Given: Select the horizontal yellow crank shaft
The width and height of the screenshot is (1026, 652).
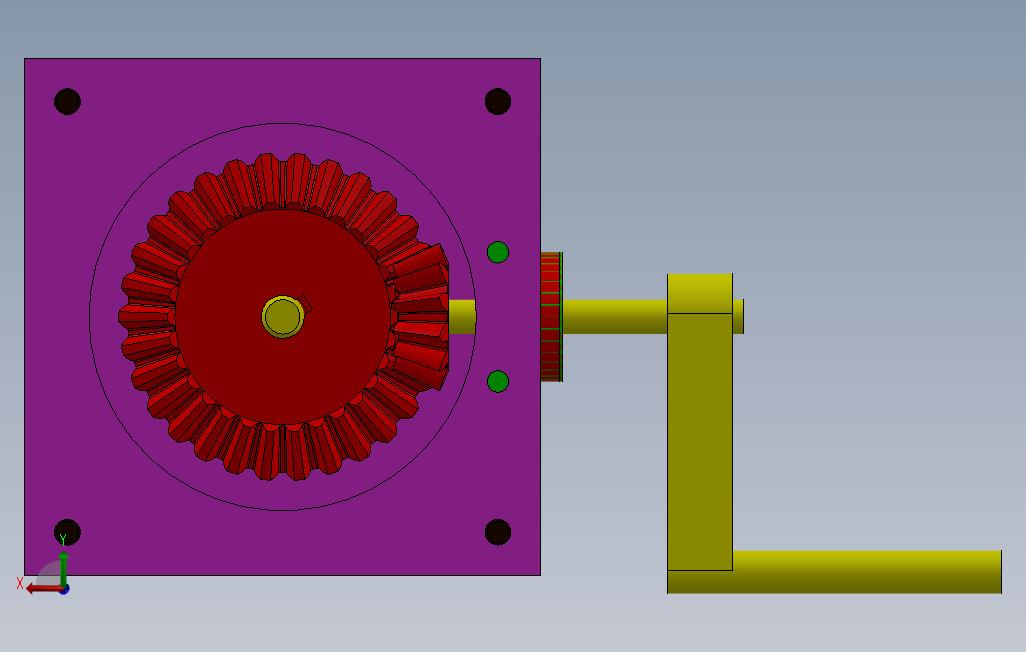Looking at the screenshot, I should click(615, 317).
